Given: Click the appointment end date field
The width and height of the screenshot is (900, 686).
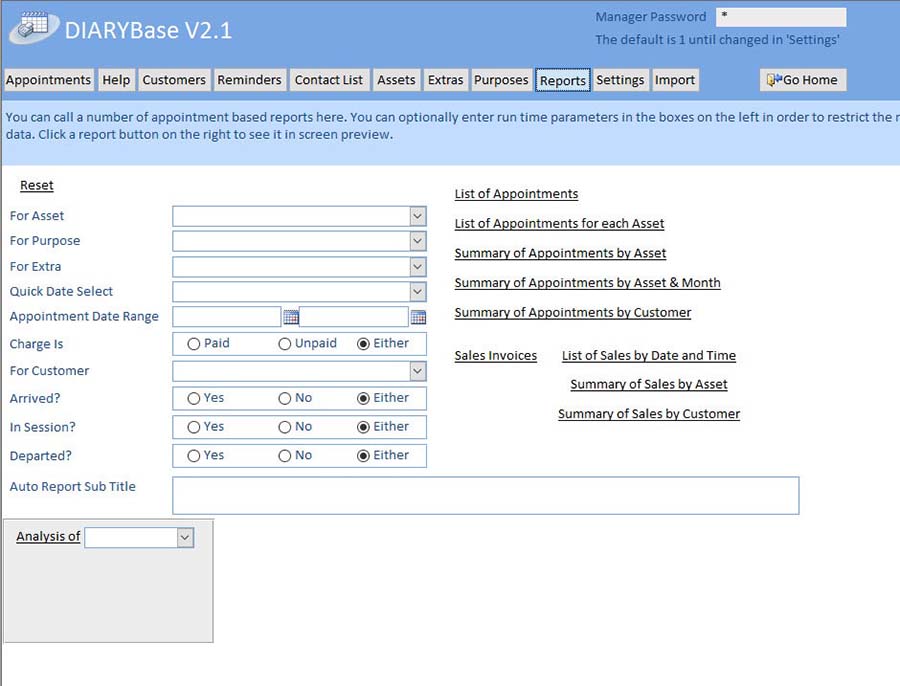Looking at the screenshot, I should pyautogui.click(x=354, y=317).
